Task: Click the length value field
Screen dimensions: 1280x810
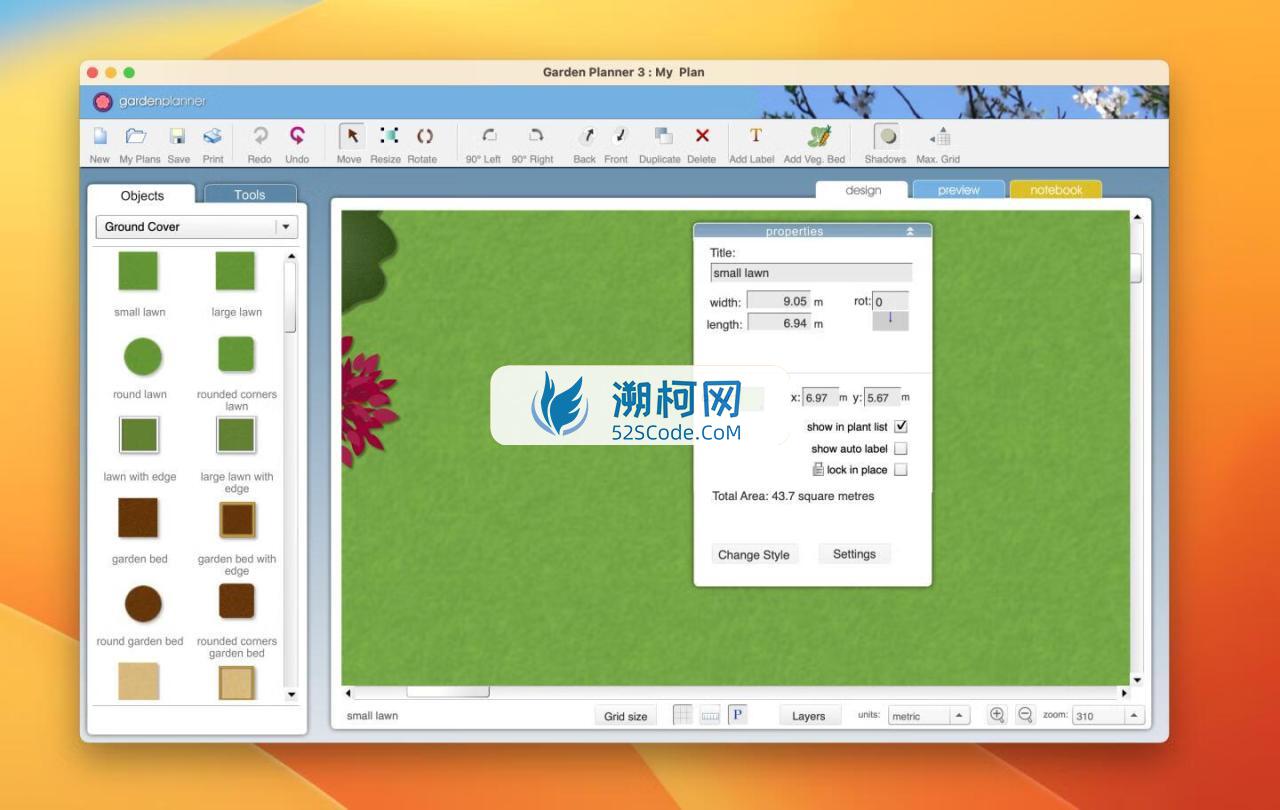Action: [778, 323]
